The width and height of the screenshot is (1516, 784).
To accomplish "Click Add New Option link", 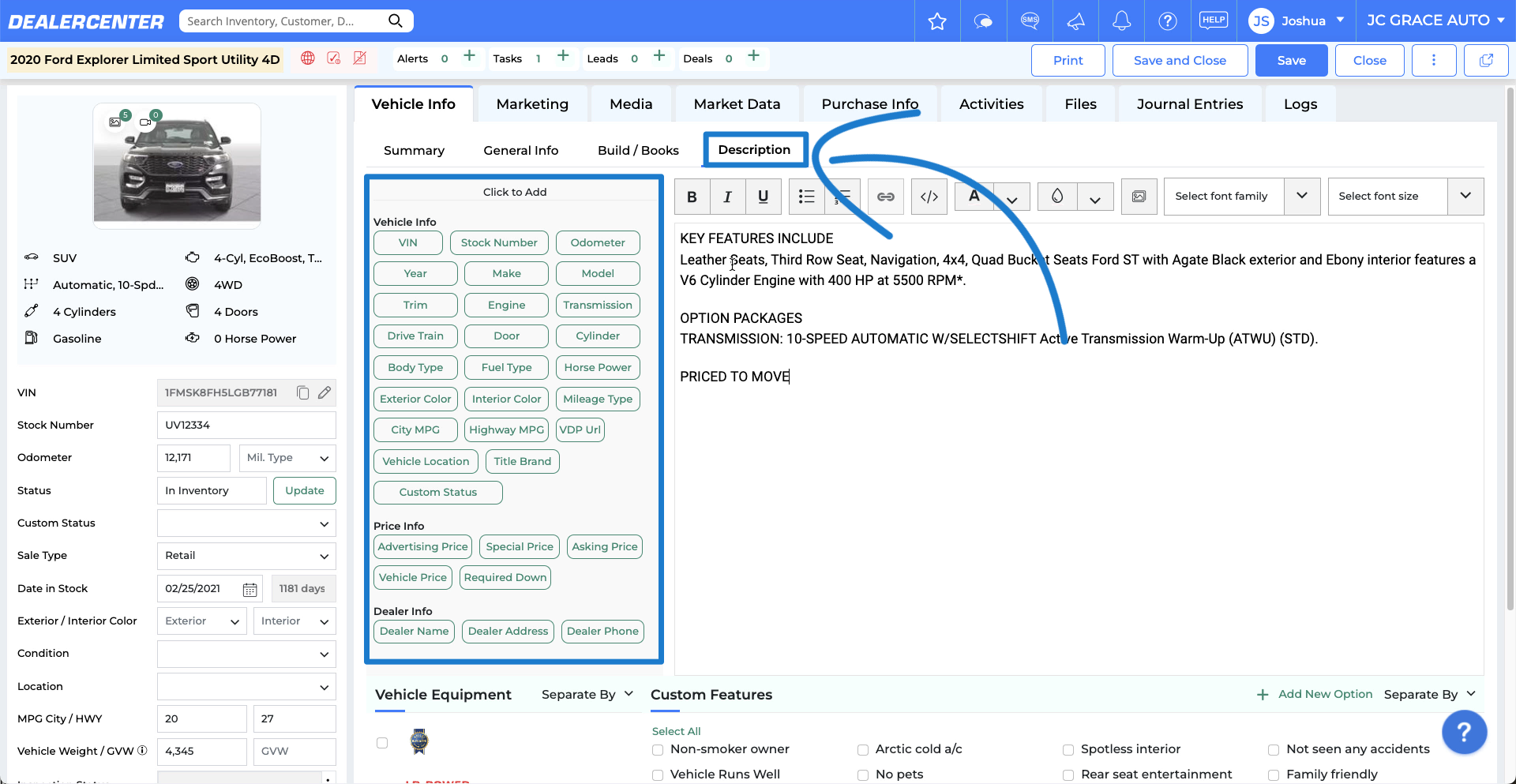I will coord(1314,694).
